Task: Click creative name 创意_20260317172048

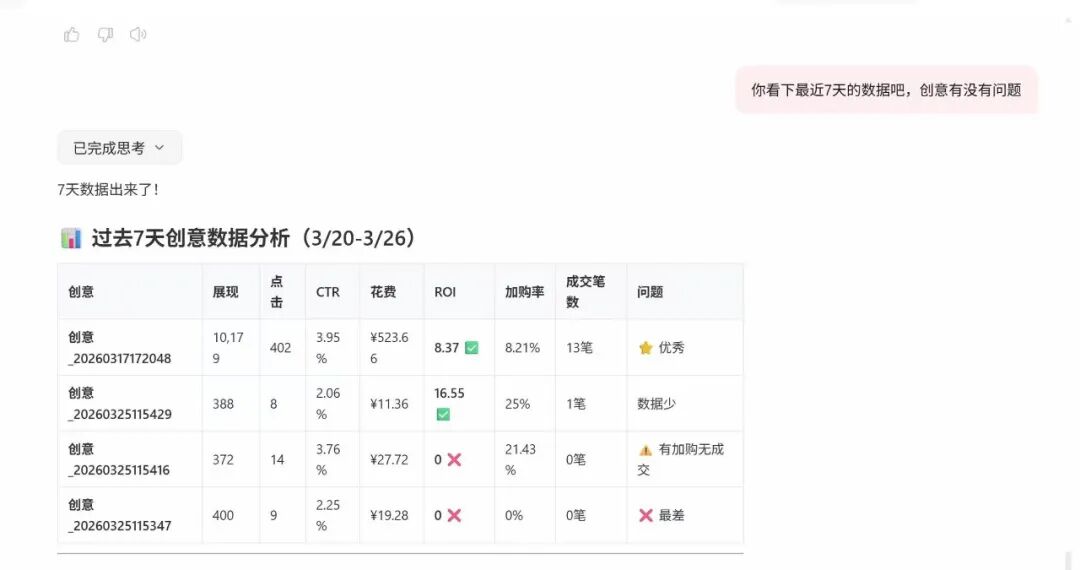Action: coord(119,348)
